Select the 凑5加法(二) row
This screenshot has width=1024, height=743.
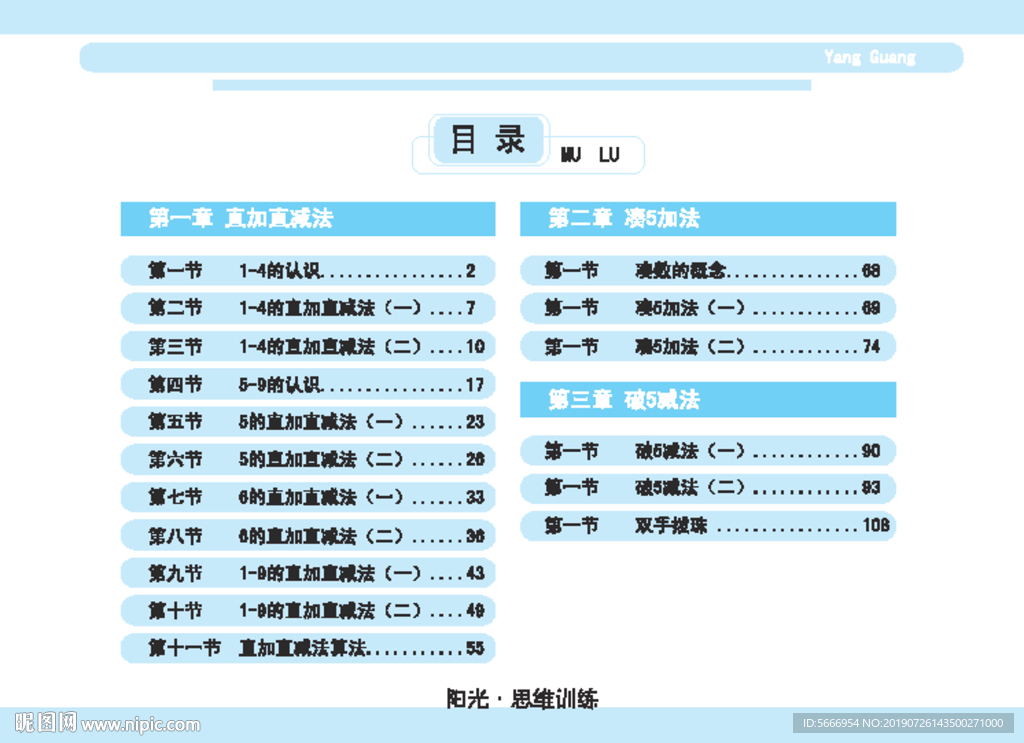pos(708,346)
